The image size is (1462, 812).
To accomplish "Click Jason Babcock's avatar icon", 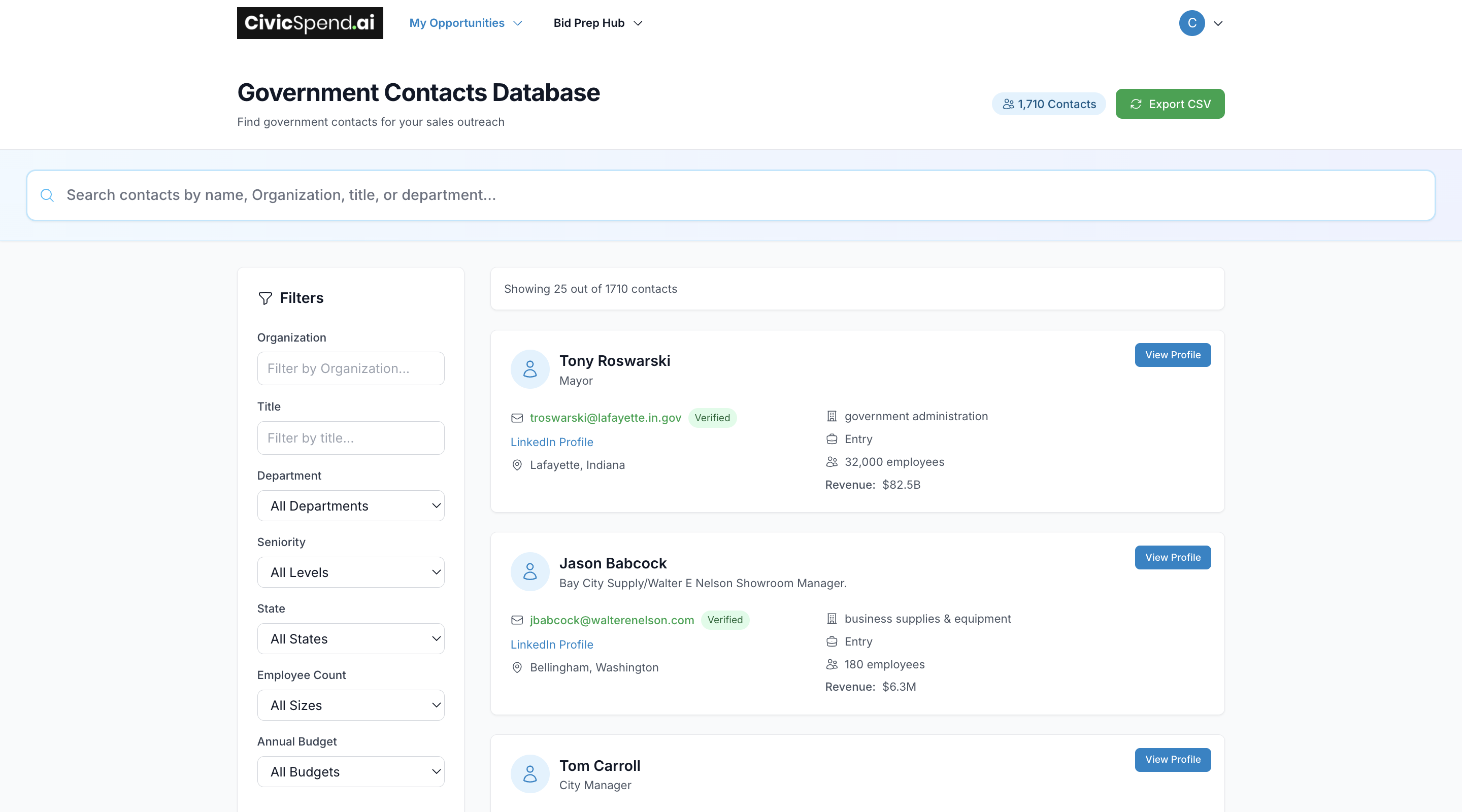I will point(529,571).
